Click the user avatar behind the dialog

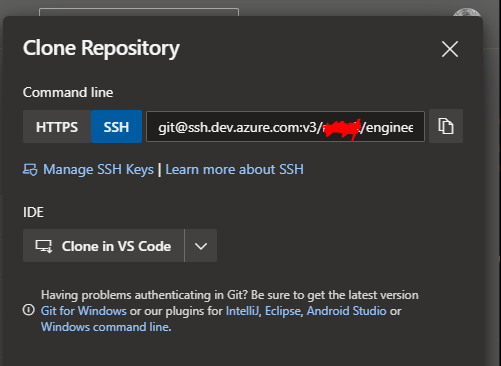tap(467, 13)
